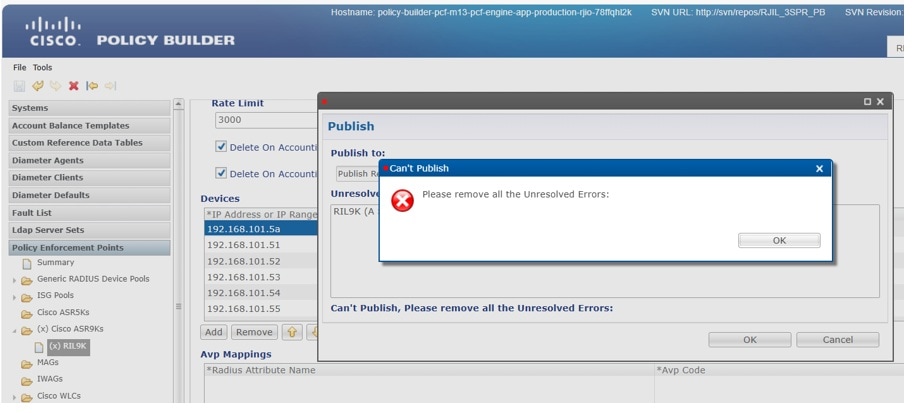Open the Tools menu
918x413 pixels.
(x=42, y=67)
